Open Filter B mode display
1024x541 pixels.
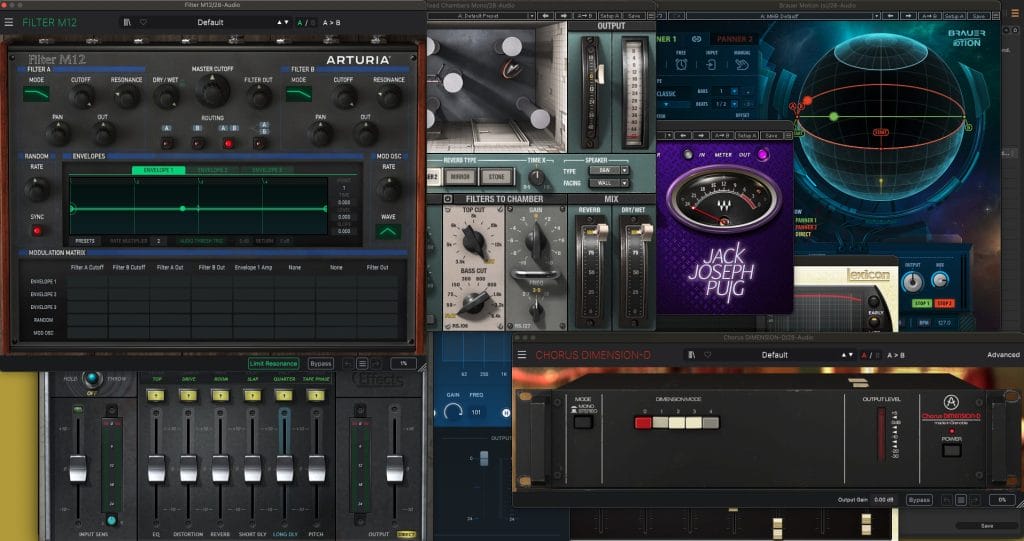click(298, 94)
